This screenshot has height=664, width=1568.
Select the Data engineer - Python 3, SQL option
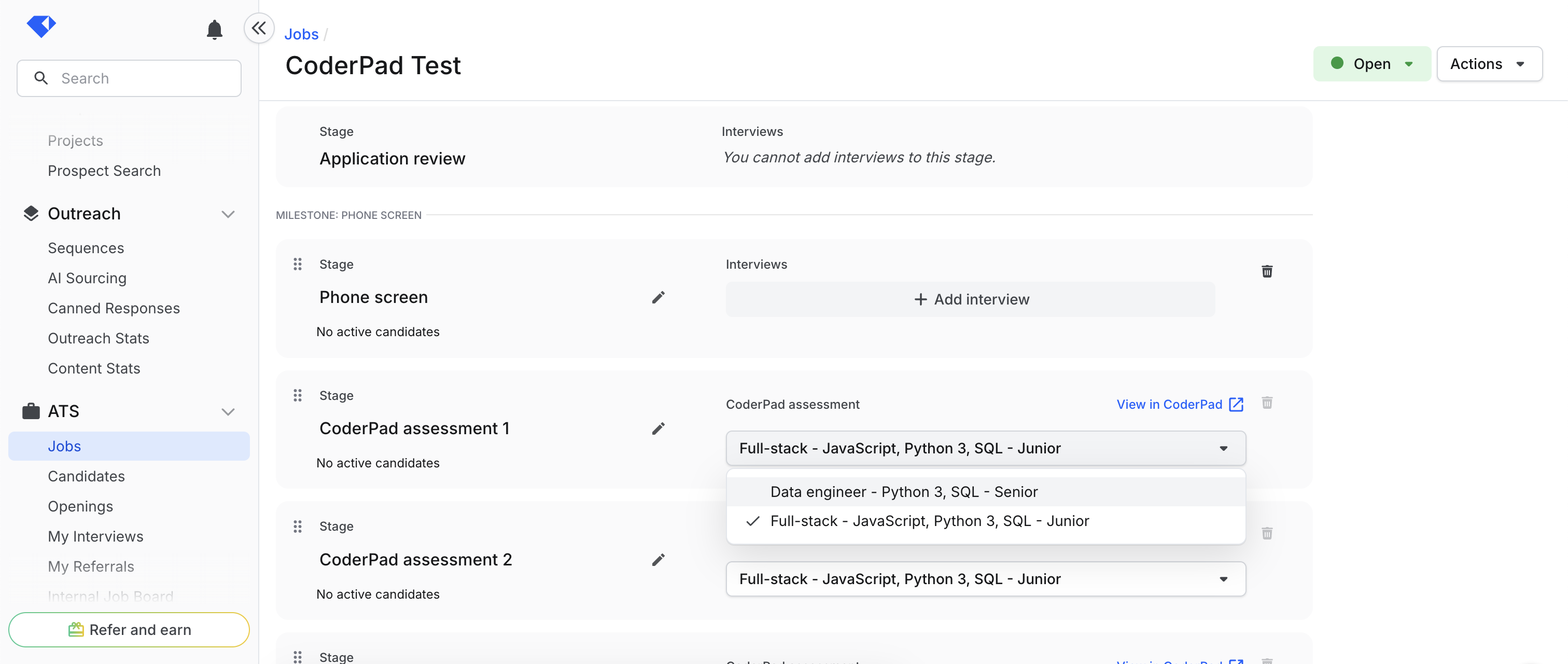pyautogui.click(x=903, y=492)
